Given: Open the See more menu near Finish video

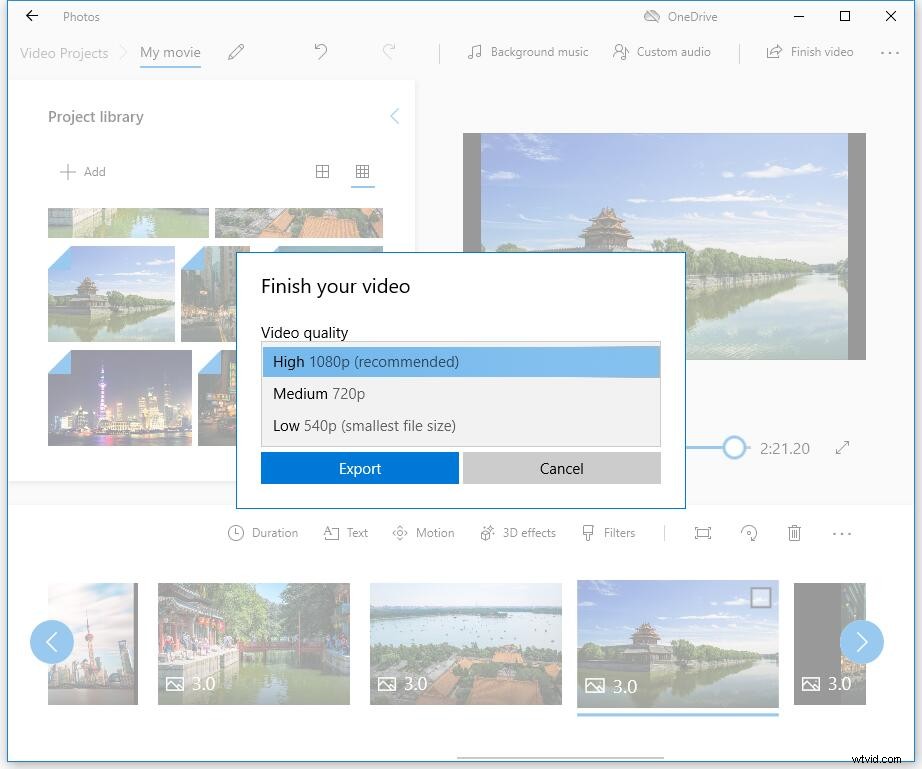Looking at the screenshot, I should (x=889, y=52).
